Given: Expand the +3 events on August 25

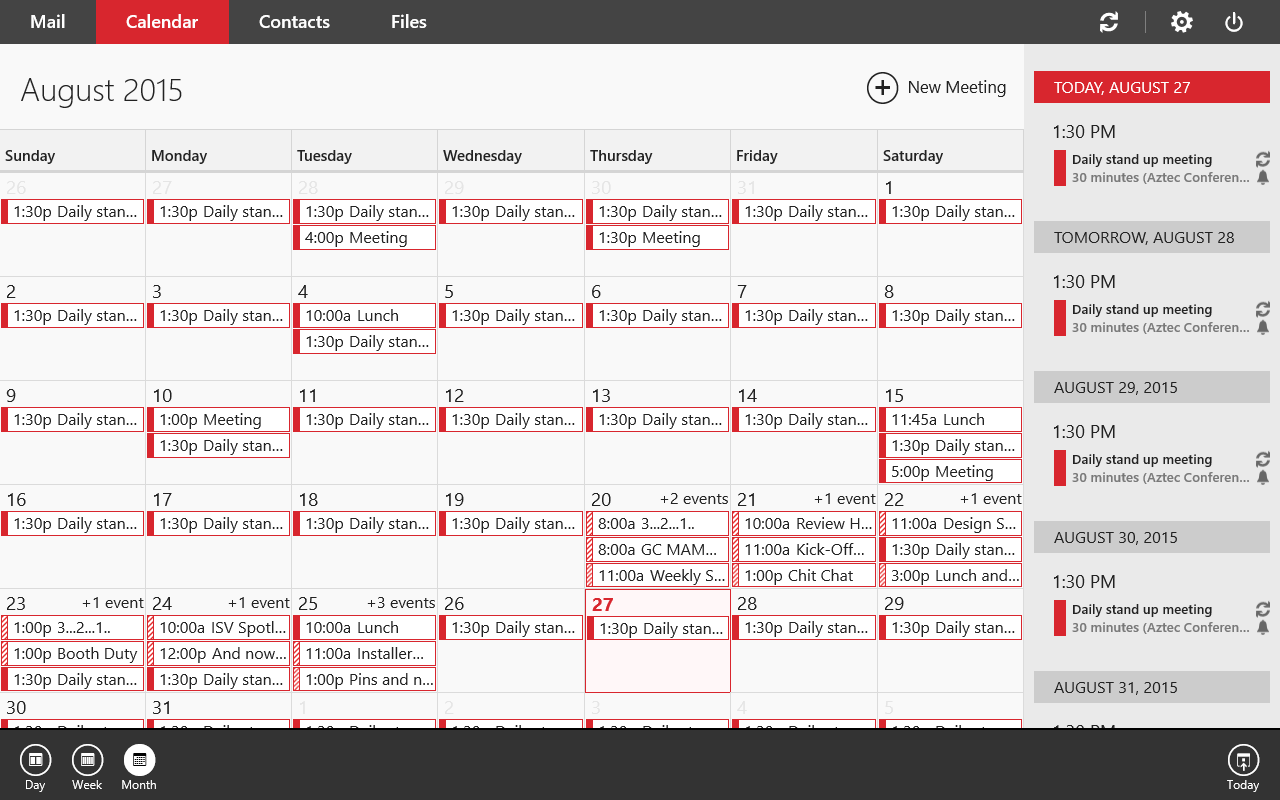Looking at the screenshot, I should pos(401,603).
